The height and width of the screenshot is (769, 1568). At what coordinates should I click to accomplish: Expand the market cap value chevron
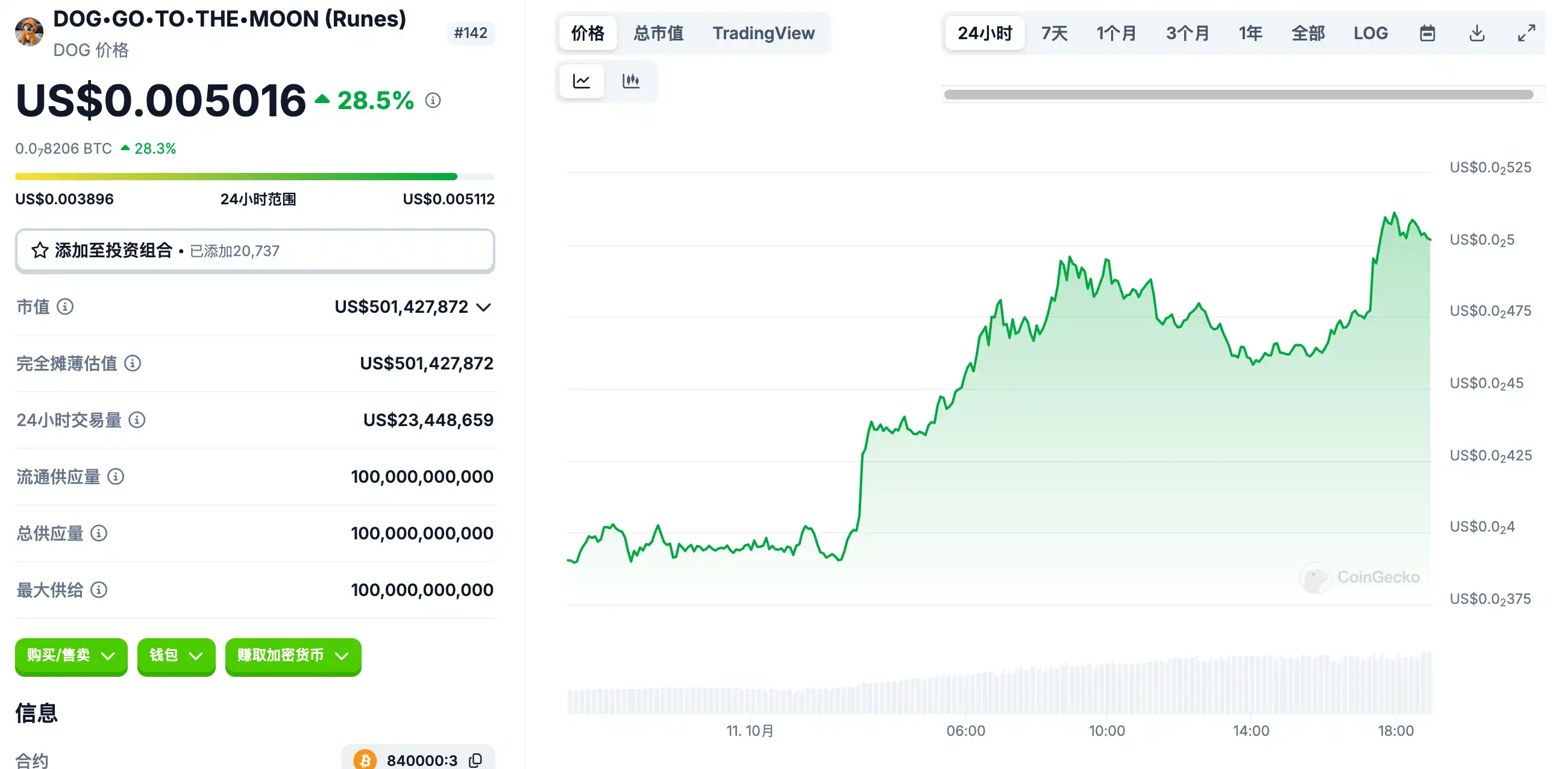[484, 307]
